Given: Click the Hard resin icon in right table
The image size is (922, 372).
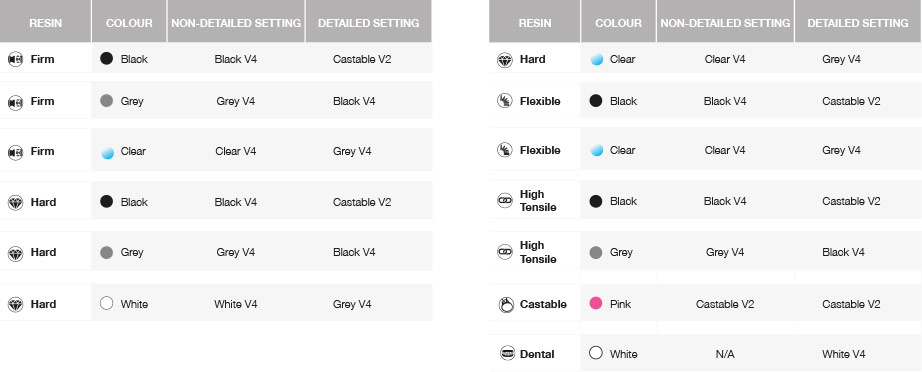Looking at the screenshot, I should (x=505, y=60).
